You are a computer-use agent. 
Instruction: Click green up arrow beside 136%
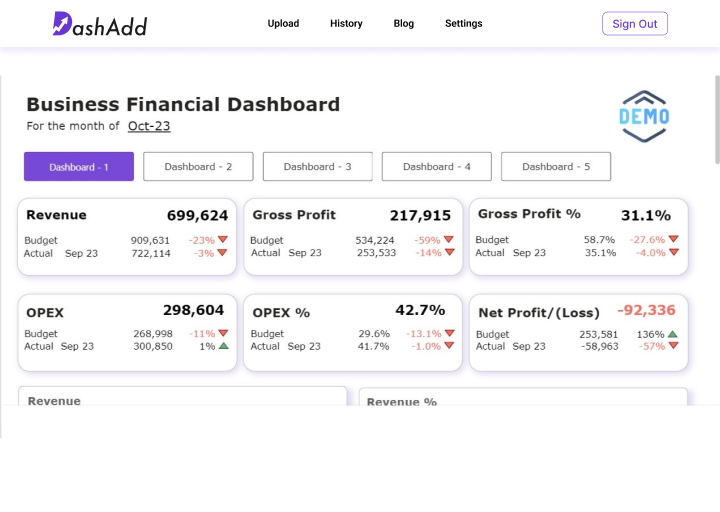tap(673, 334)
